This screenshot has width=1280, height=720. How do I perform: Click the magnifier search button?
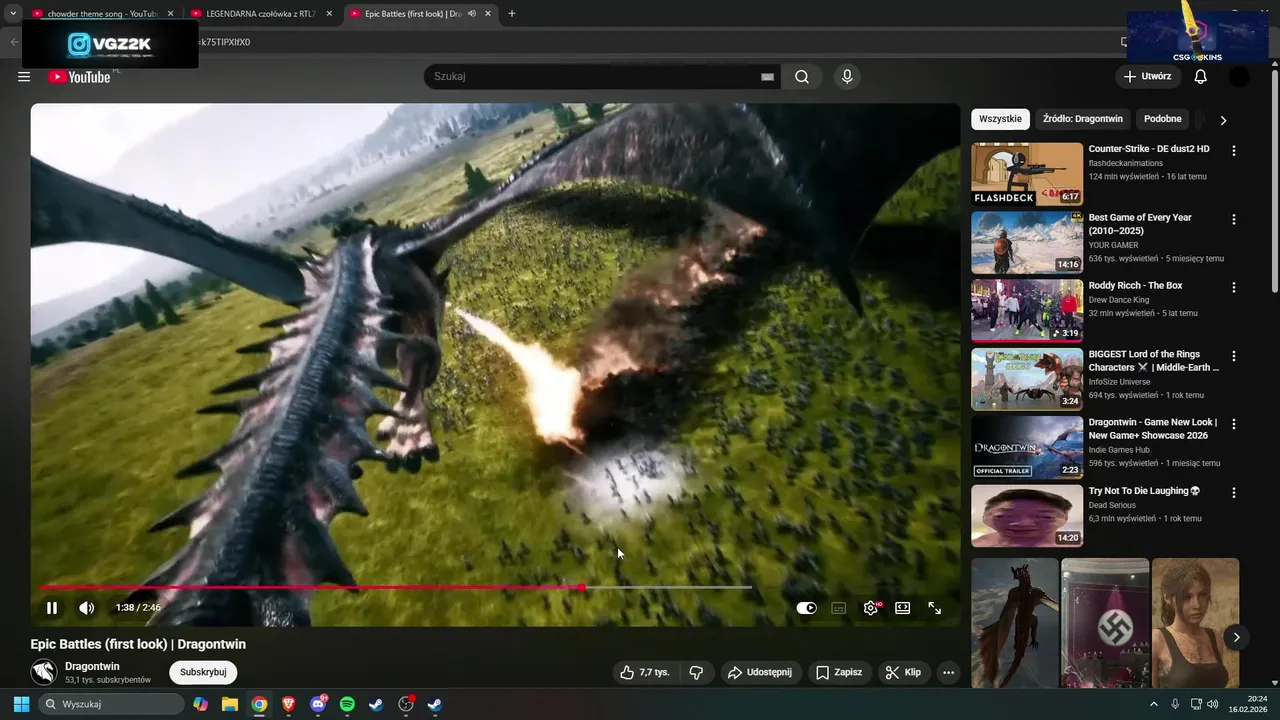802,77
